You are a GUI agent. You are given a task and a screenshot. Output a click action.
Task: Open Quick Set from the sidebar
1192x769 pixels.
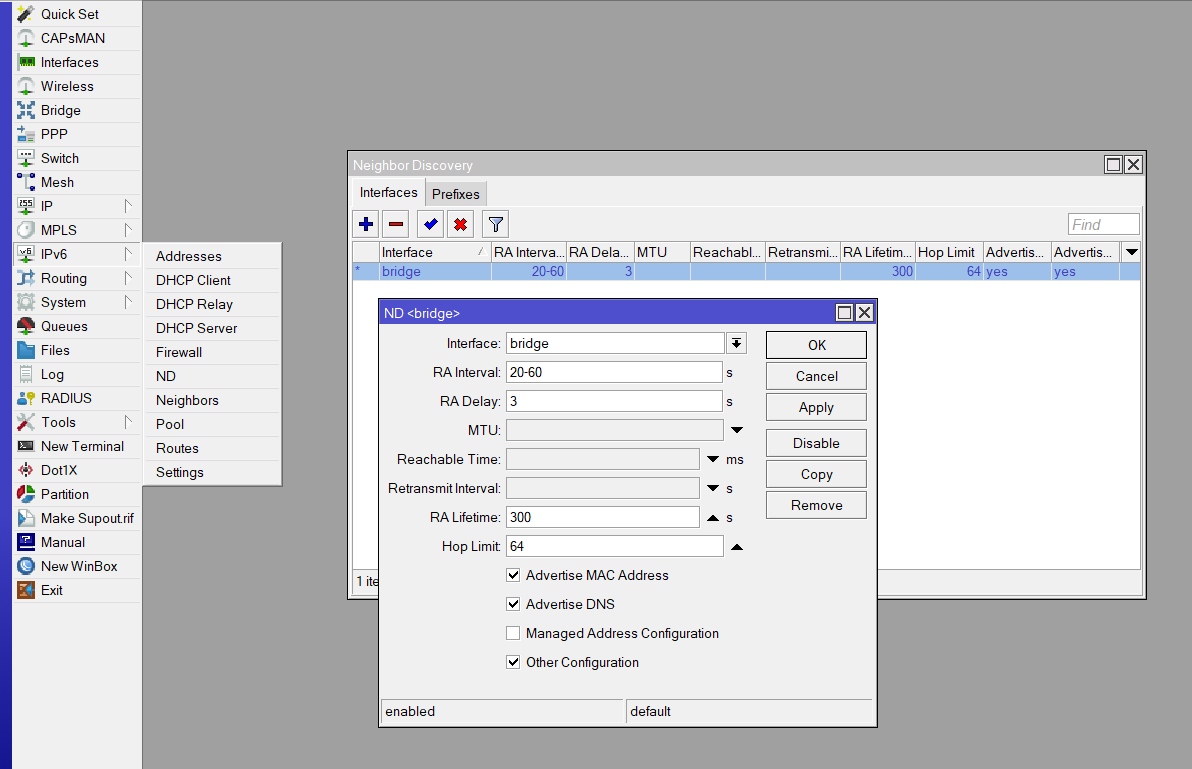coord(77,14)
